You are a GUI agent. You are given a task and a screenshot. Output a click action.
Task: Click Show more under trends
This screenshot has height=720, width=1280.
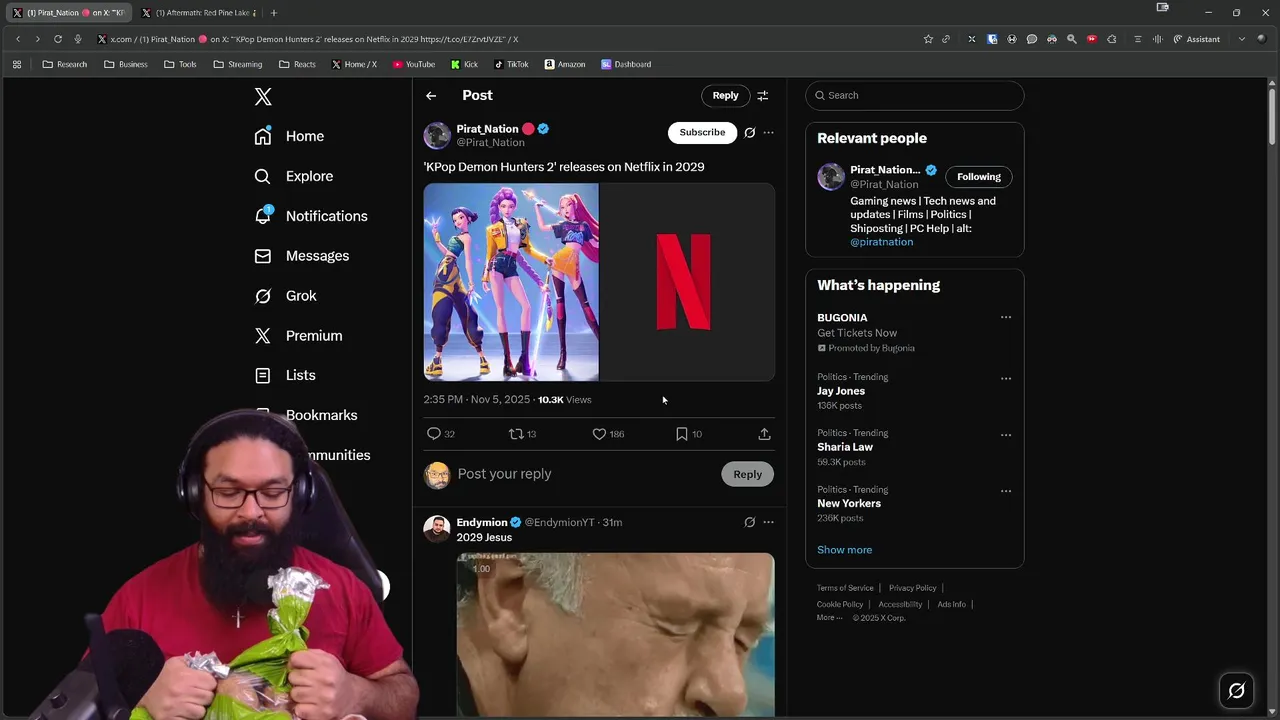pyautogui.click(x=844, y=550)
